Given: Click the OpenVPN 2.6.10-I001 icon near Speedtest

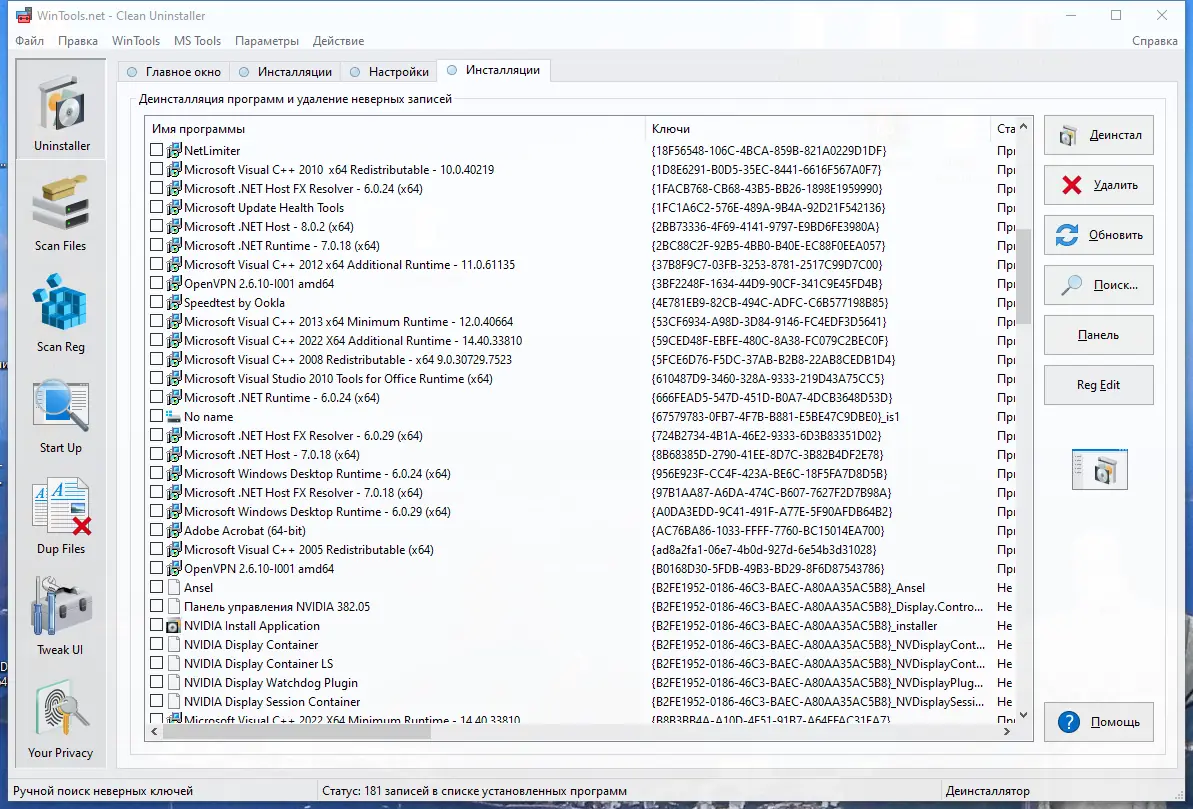Looking at the screenshot, I should pos(173,284).
